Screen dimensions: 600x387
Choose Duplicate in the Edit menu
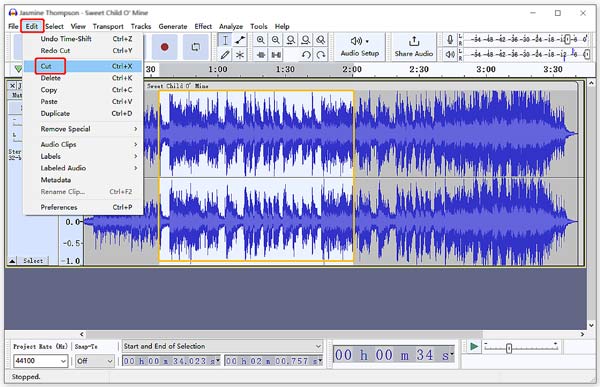tap(83, 114)
